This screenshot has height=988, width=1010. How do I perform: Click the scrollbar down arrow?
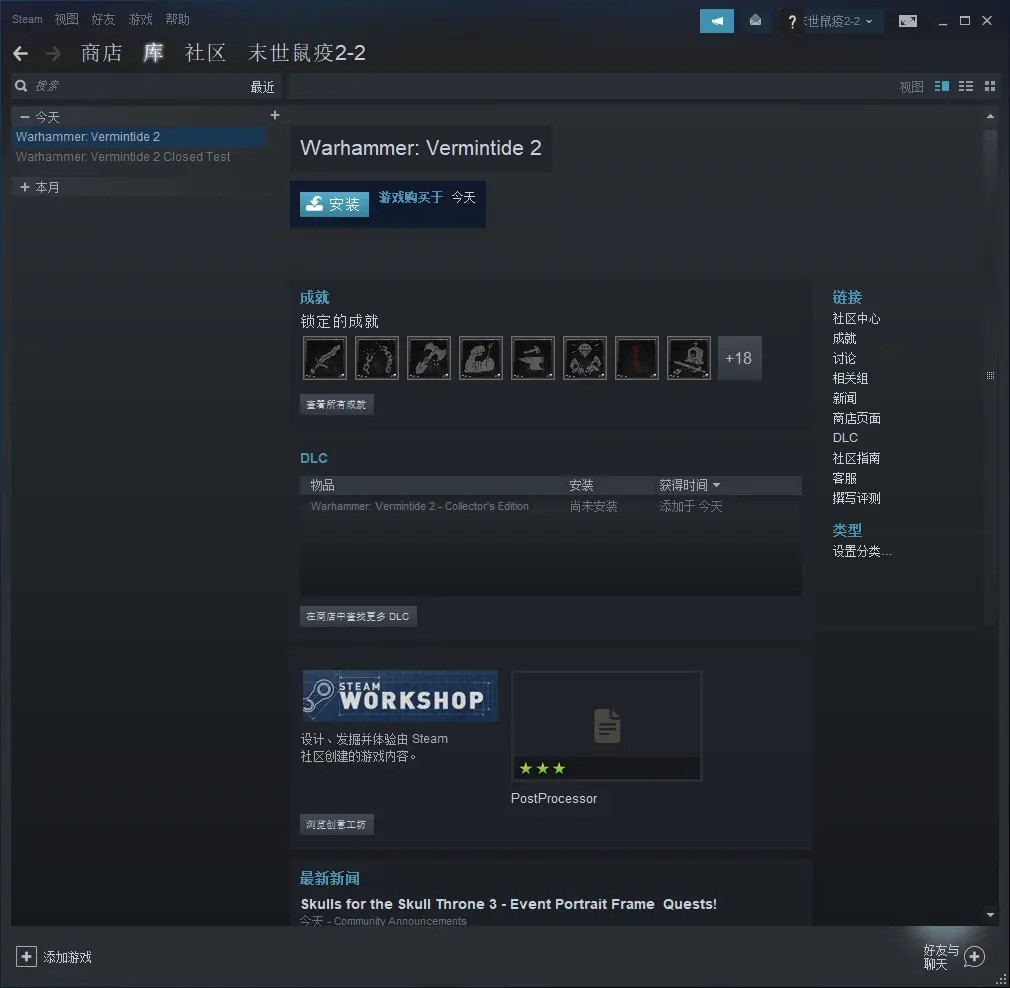[x=990, y=915]
